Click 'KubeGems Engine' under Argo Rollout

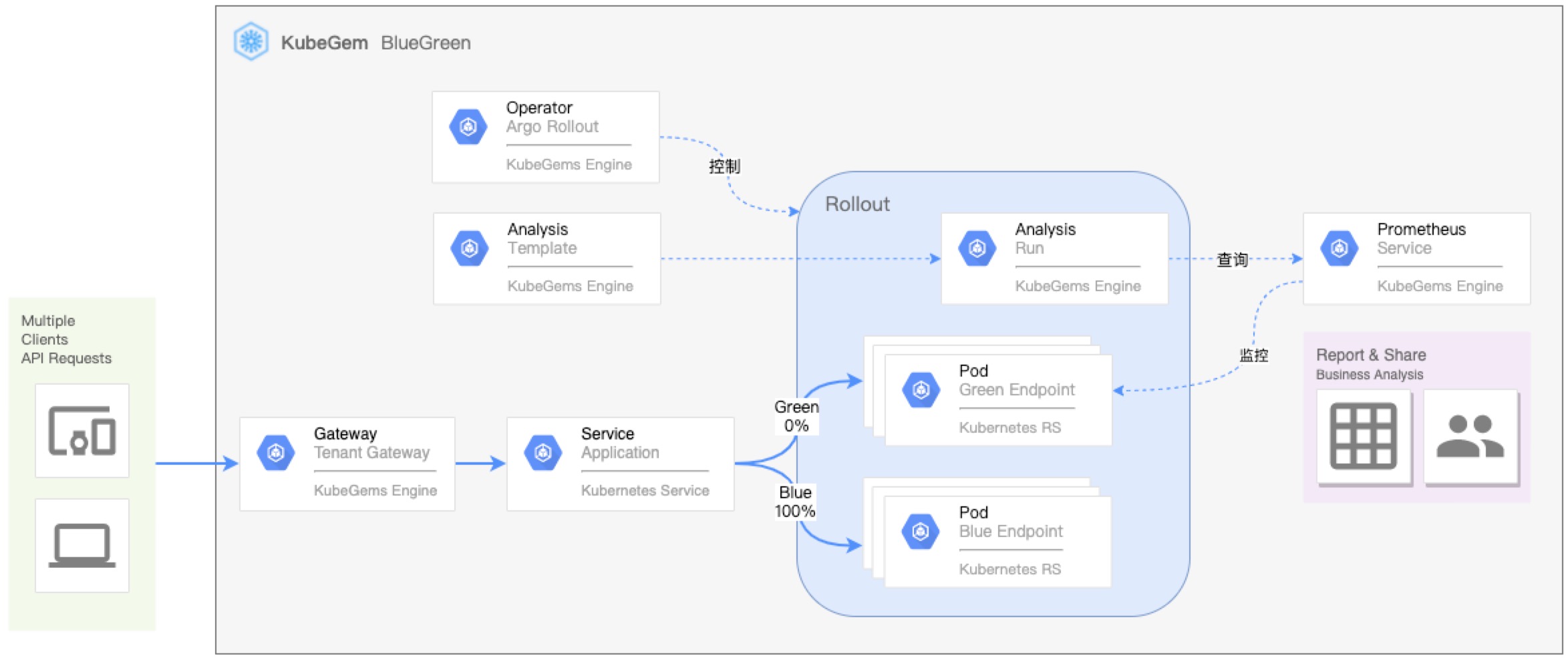pyautogui.click(x=569, y=164)
